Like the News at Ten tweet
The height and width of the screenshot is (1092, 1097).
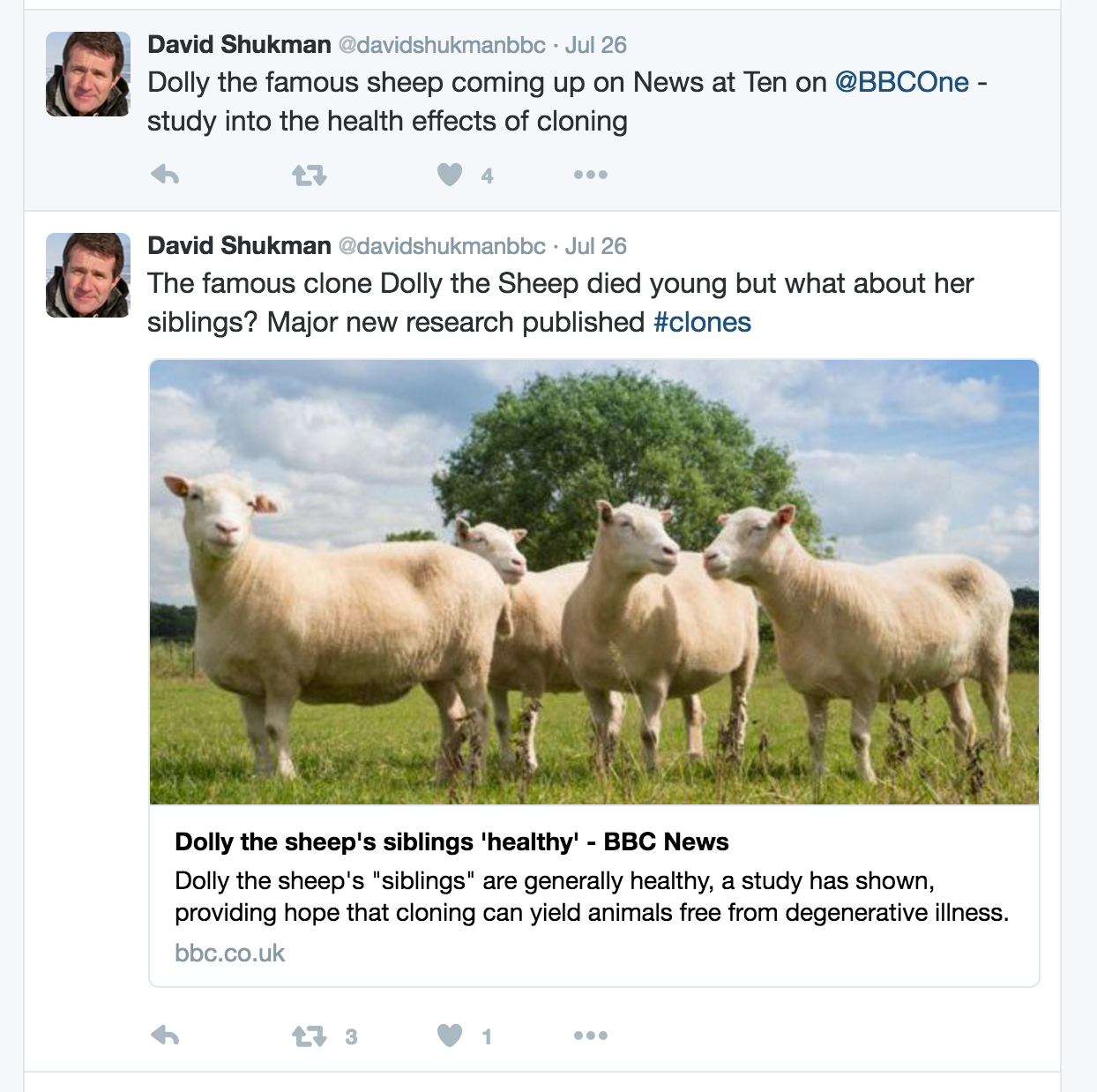(x=450, y=175)
